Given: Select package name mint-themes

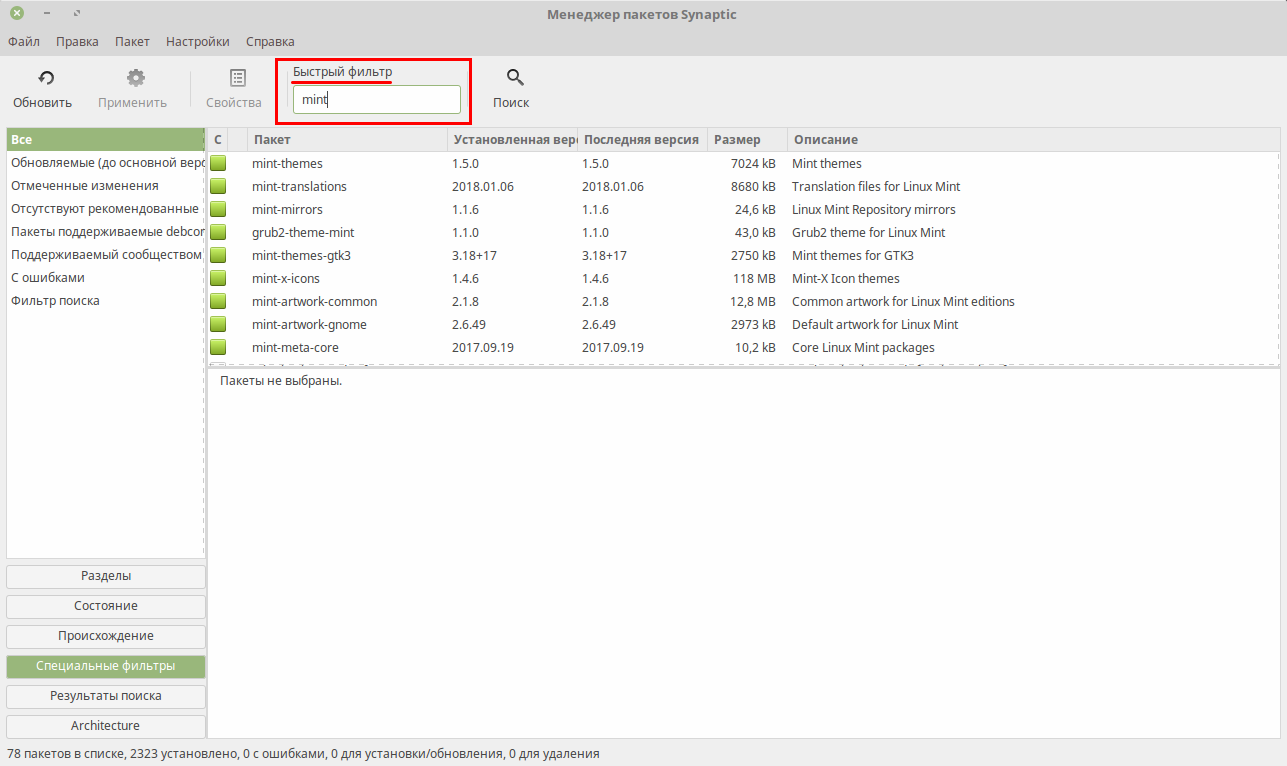Looking at the screenshot, I should click(x=287, y=163).
